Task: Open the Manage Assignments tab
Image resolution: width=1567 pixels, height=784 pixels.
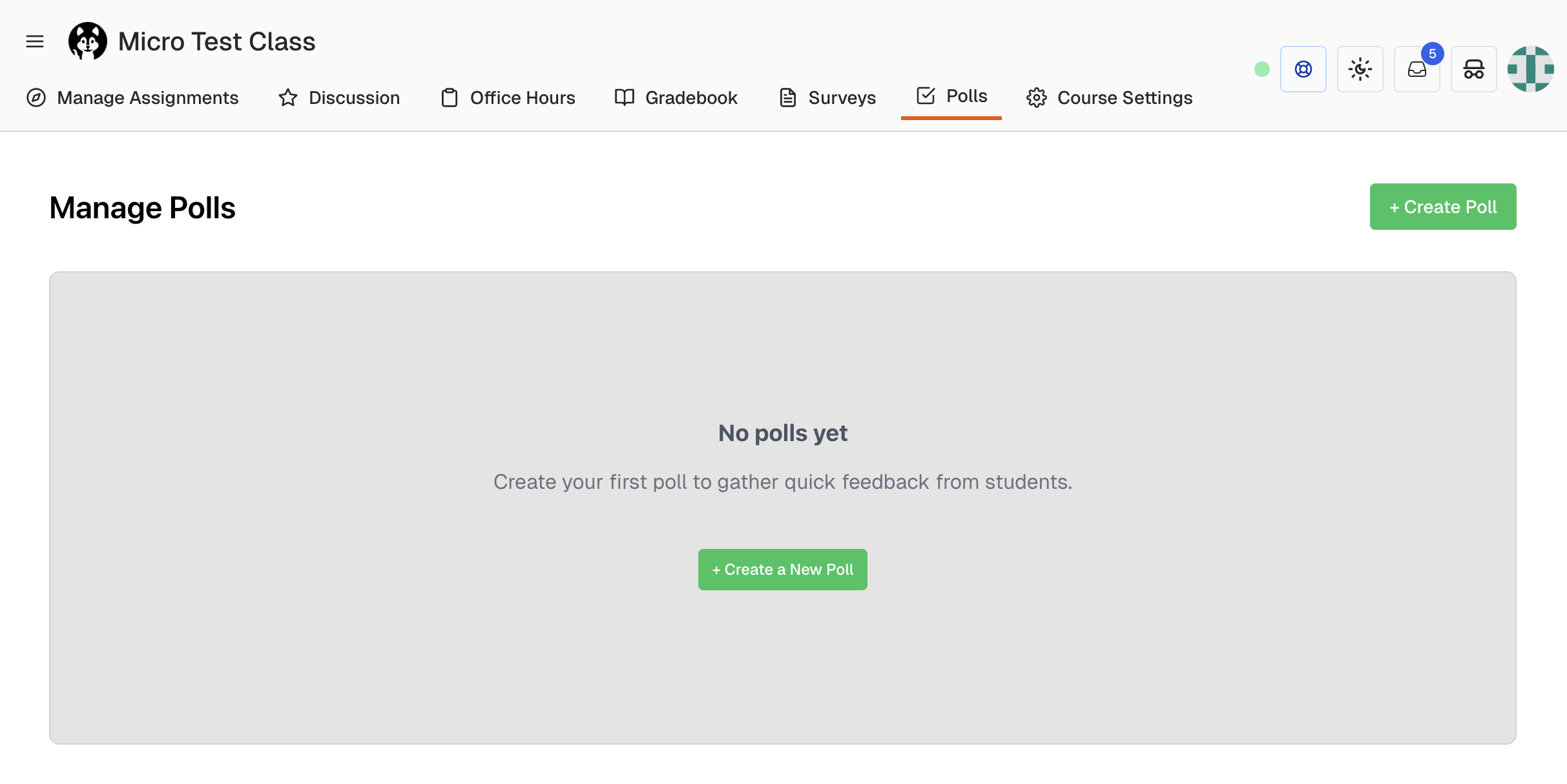Action: [x=147, y=98]
